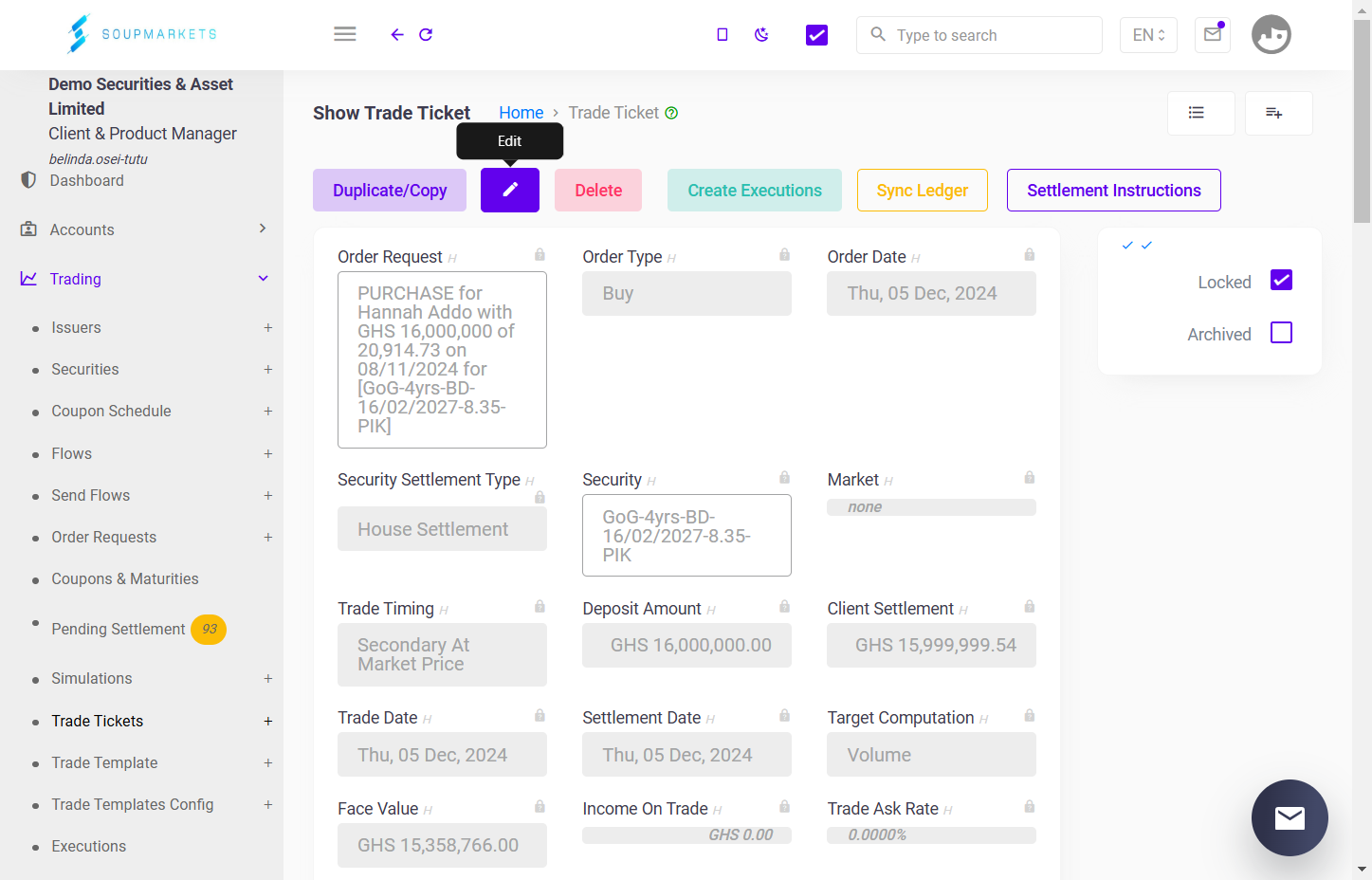Open Executions sidebar item
The width and height of the screenshot is (1372, 880).
tap(88, 846)
